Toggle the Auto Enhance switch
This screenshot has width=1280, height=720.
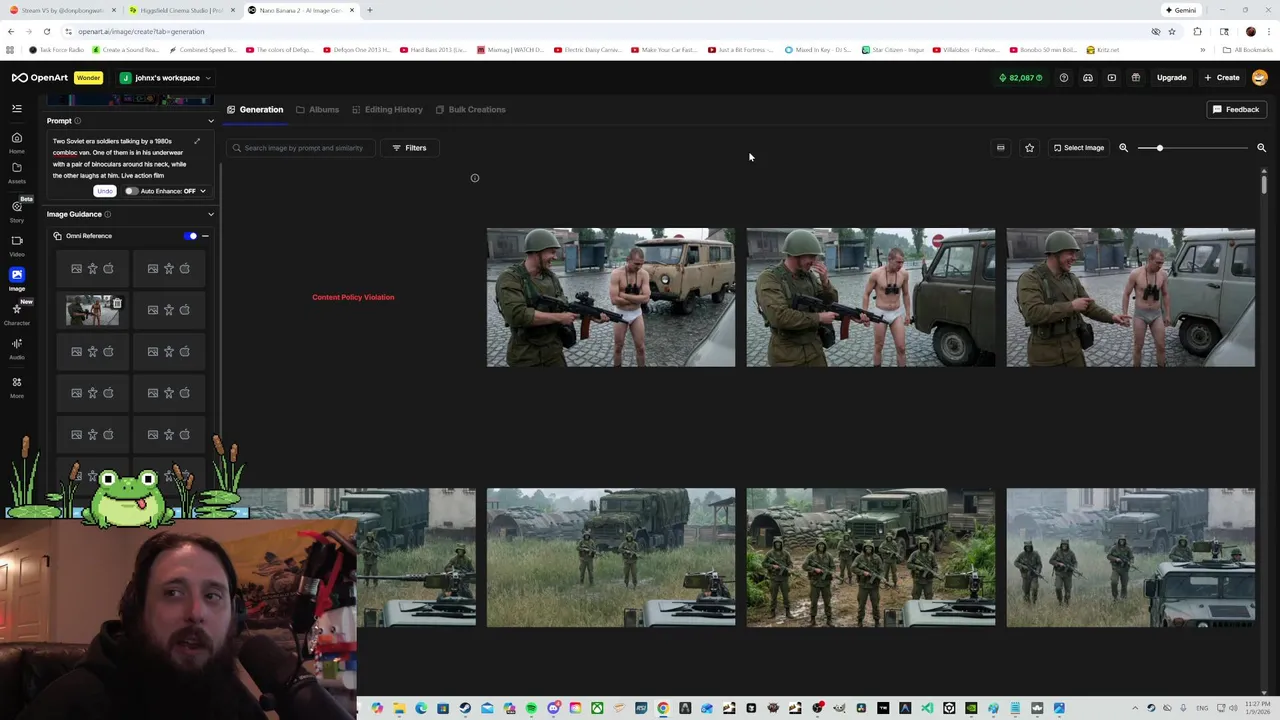[131, 191]
